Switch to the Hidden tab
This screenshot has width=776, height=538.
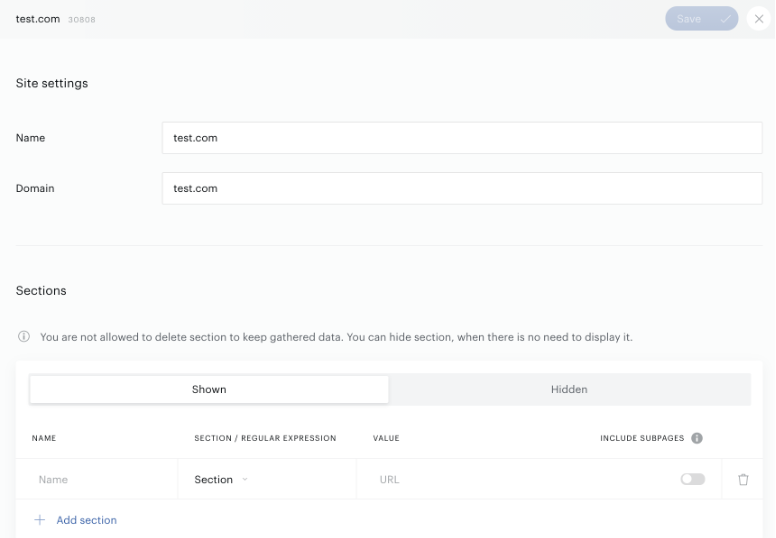point(569,390)
